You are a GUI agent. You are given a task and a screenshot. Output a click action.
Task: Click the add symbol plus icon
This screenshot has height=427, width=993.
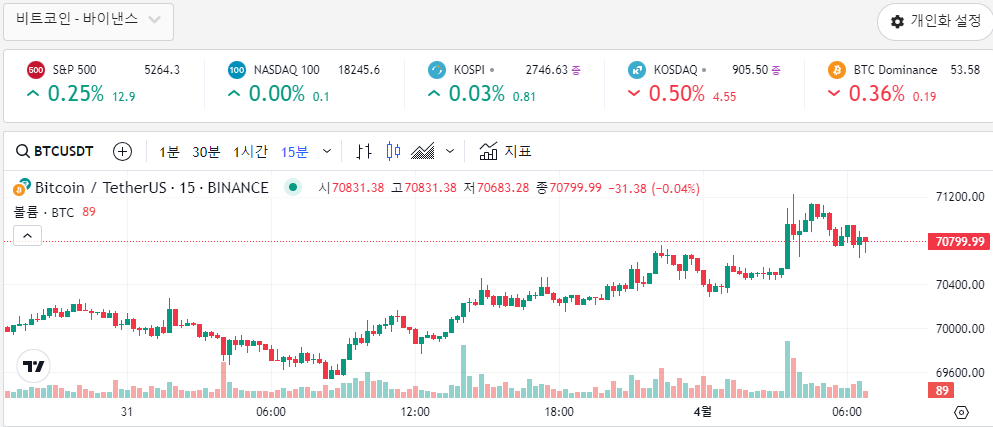(x=122, y=152)
